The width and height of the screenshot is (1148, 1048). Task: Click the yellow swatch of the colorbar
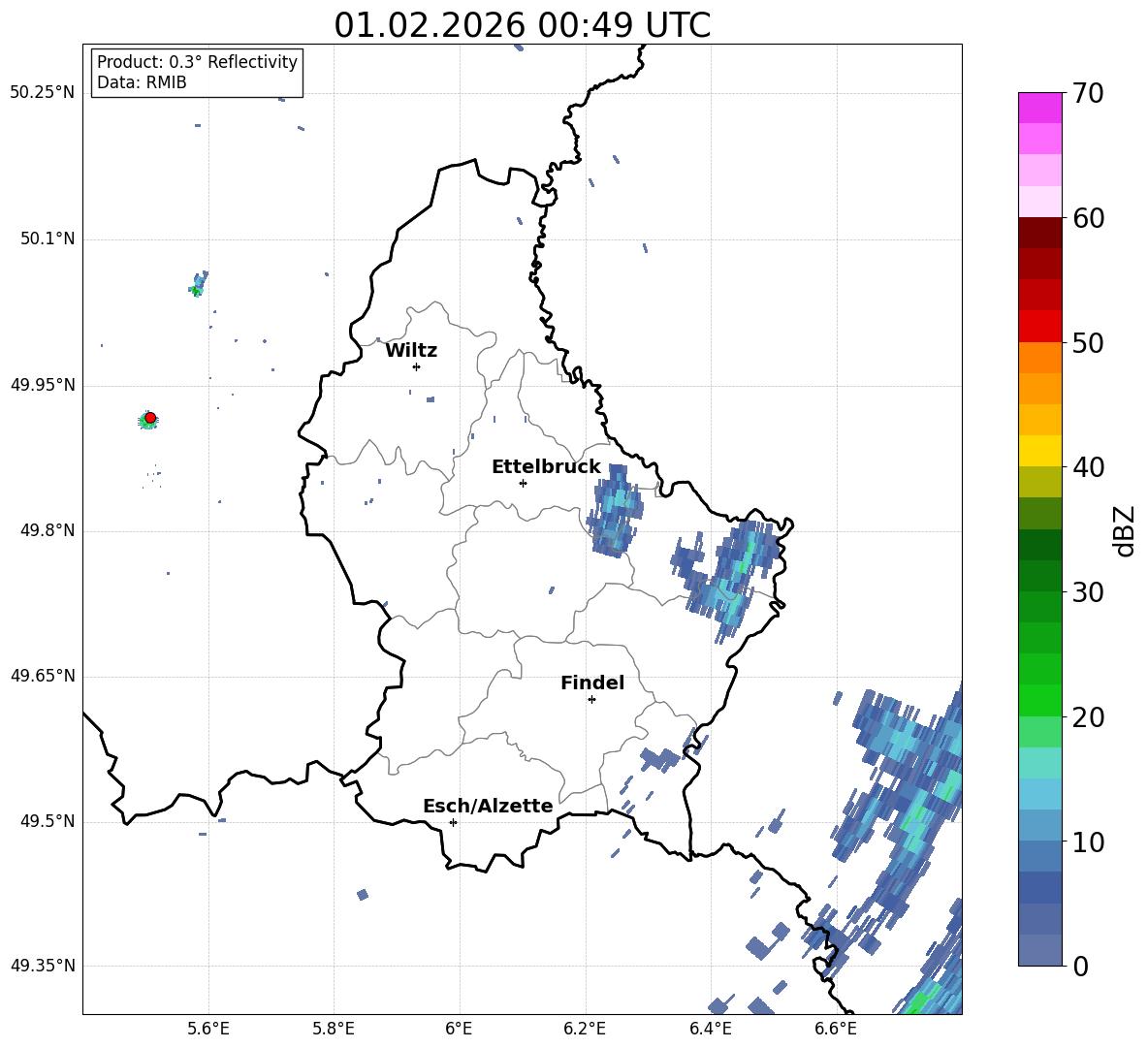coord(1039,451)
